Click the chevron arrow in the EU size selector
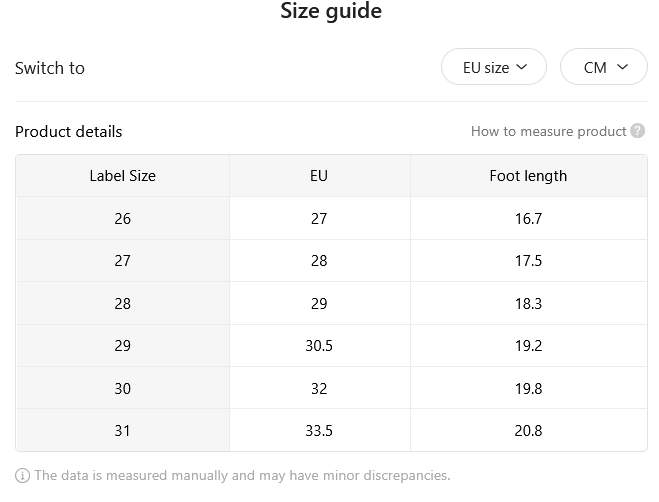The width and height of the screenshot is (659, 502). (x=521, y=67)
